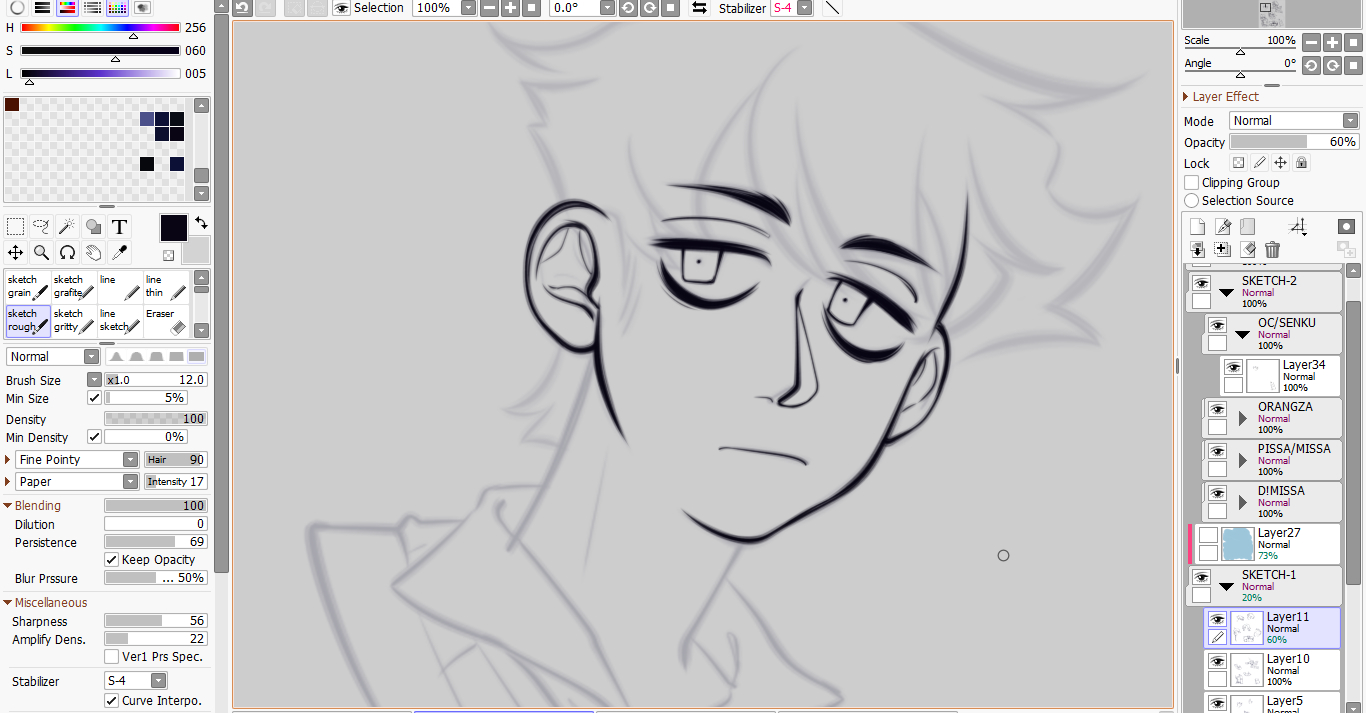
Task: Select the Magic Wand tool
Action: [68, 226]
